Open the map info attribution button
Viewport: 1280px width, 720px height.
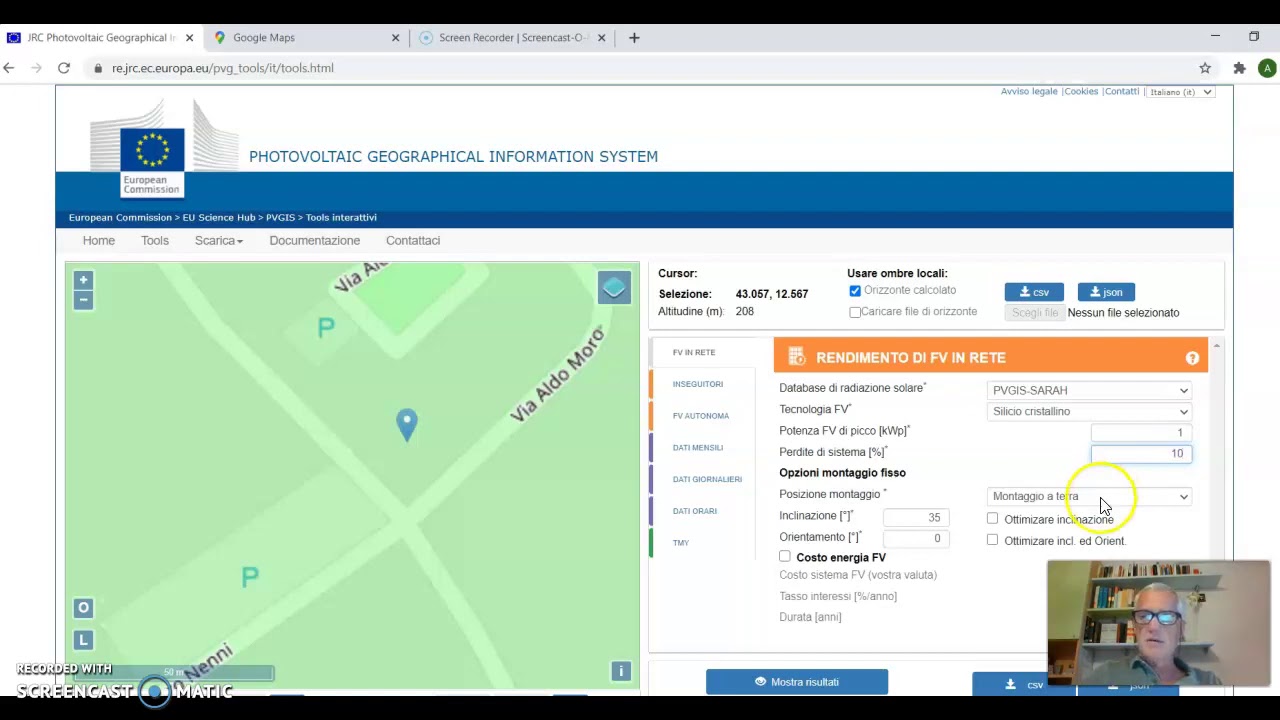(x=620, y=671)
